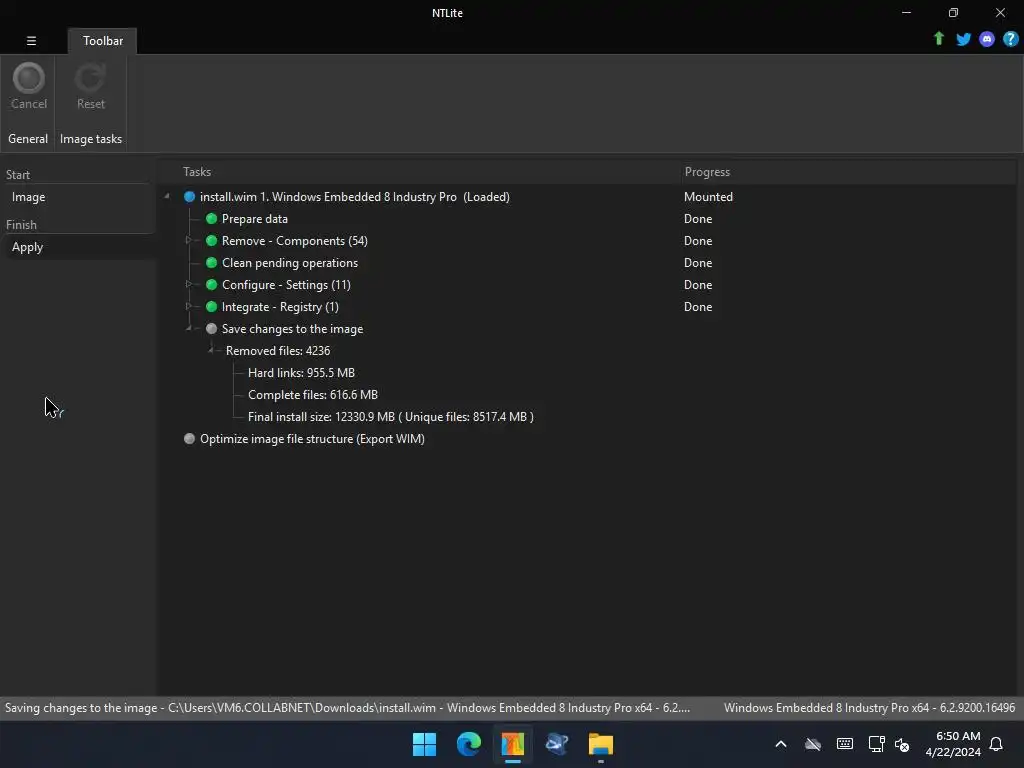Click green status dot for Configure - Settings

coord(211,285)
